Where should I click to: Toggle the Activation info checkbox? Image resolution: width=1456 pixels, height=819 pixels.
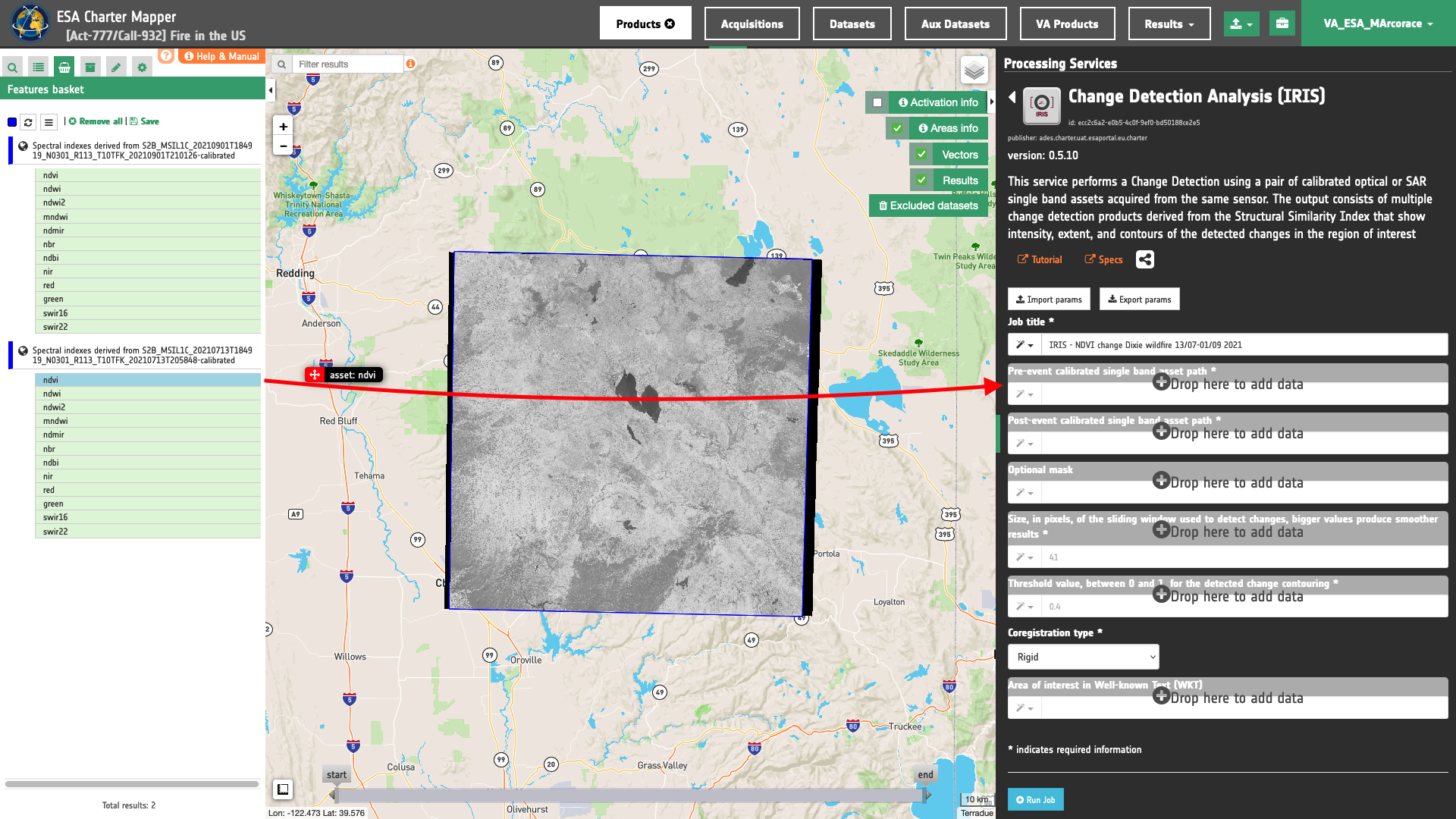coord(877,102)
